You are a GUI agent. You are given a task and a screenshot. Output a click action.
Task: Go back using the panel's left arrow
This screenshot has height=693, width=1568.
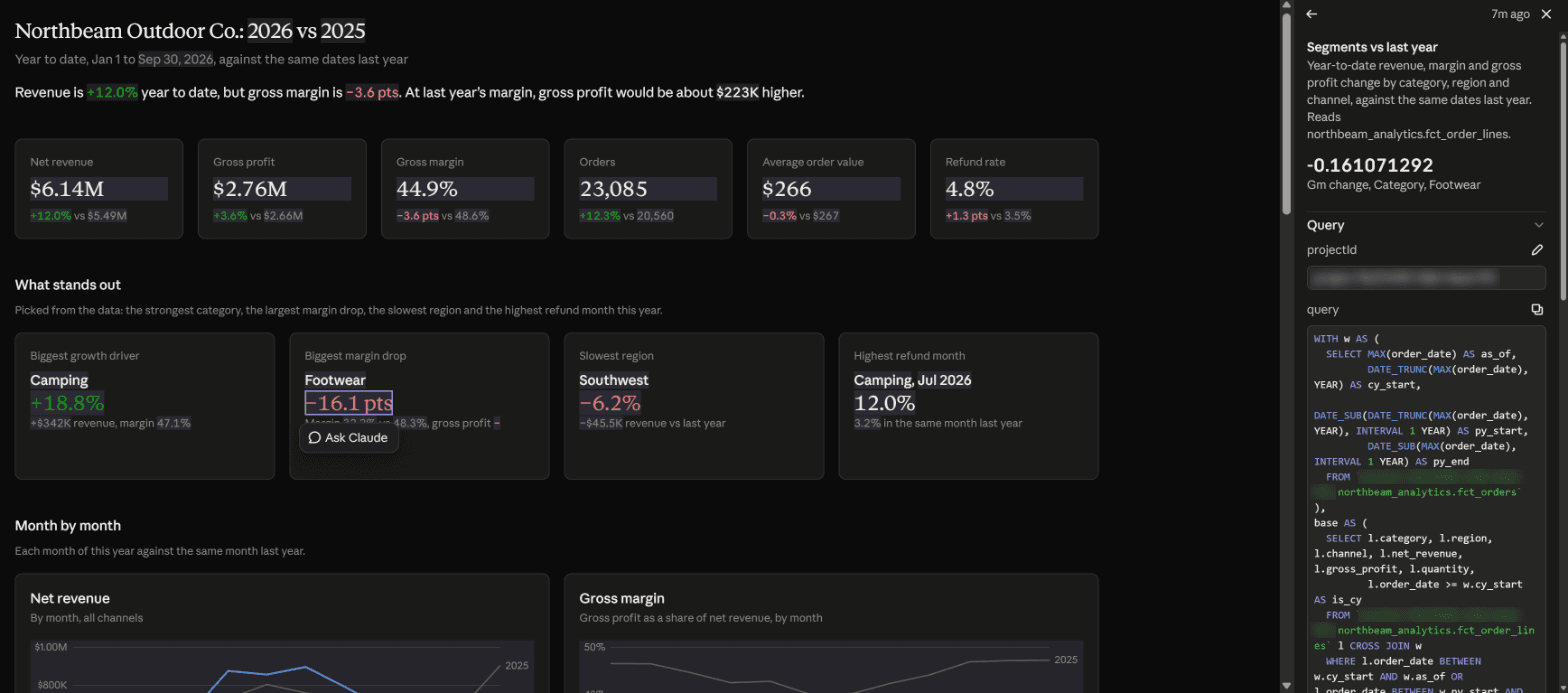point(1312,14)
